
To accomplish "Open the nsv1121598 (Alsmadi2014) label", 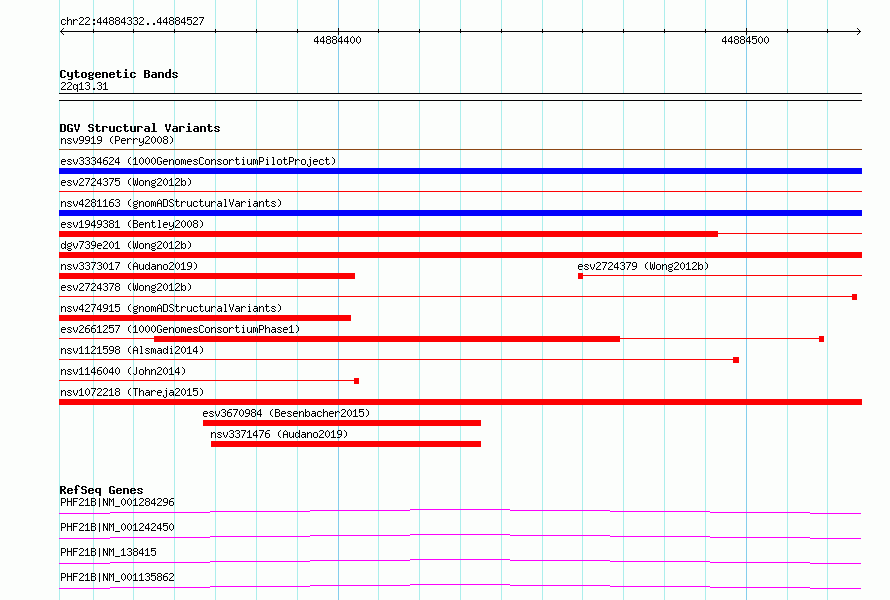I will click(132, 350).
